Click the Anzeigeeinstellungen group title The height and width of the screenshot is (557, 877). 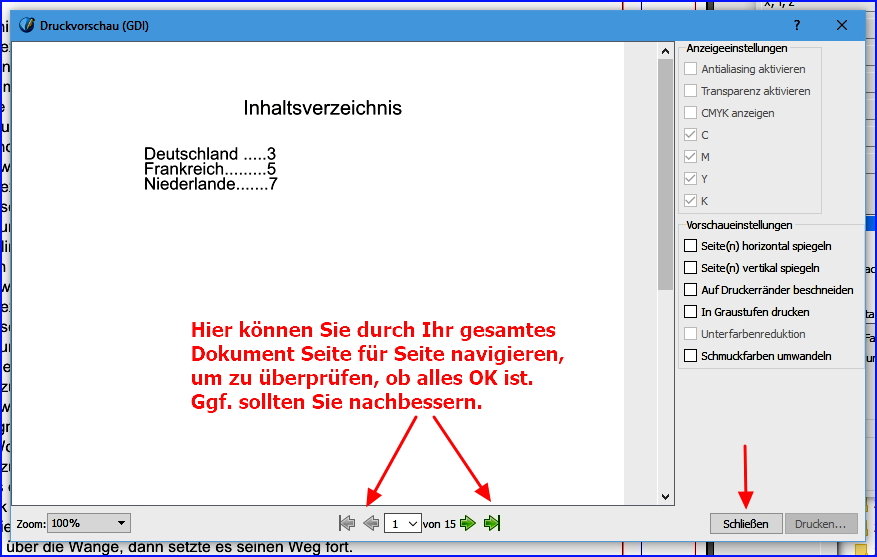pos(737,48)
